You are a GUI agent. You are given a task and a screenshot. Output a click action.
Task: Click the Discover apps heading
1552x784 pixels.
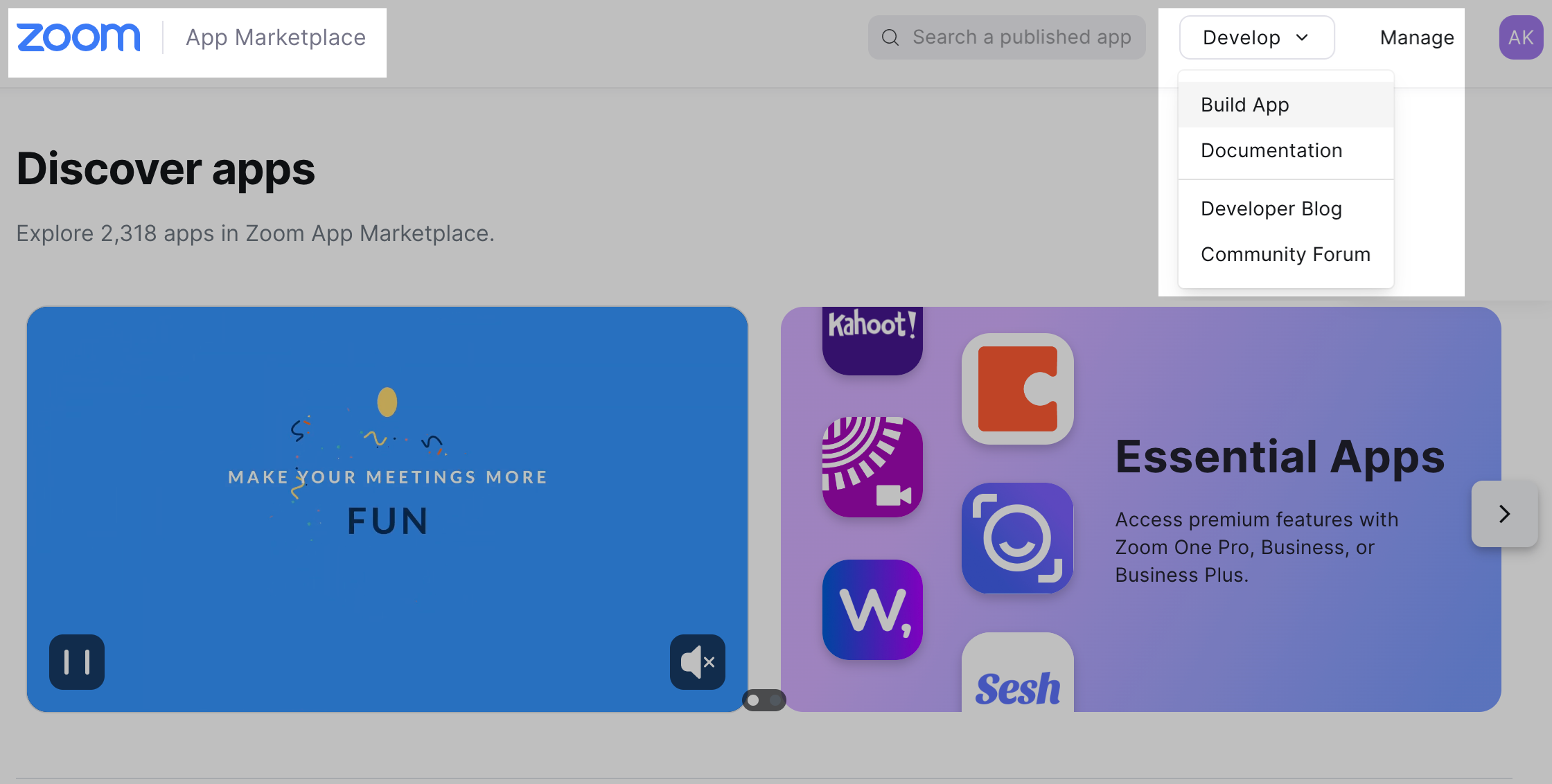click(166, 169)
